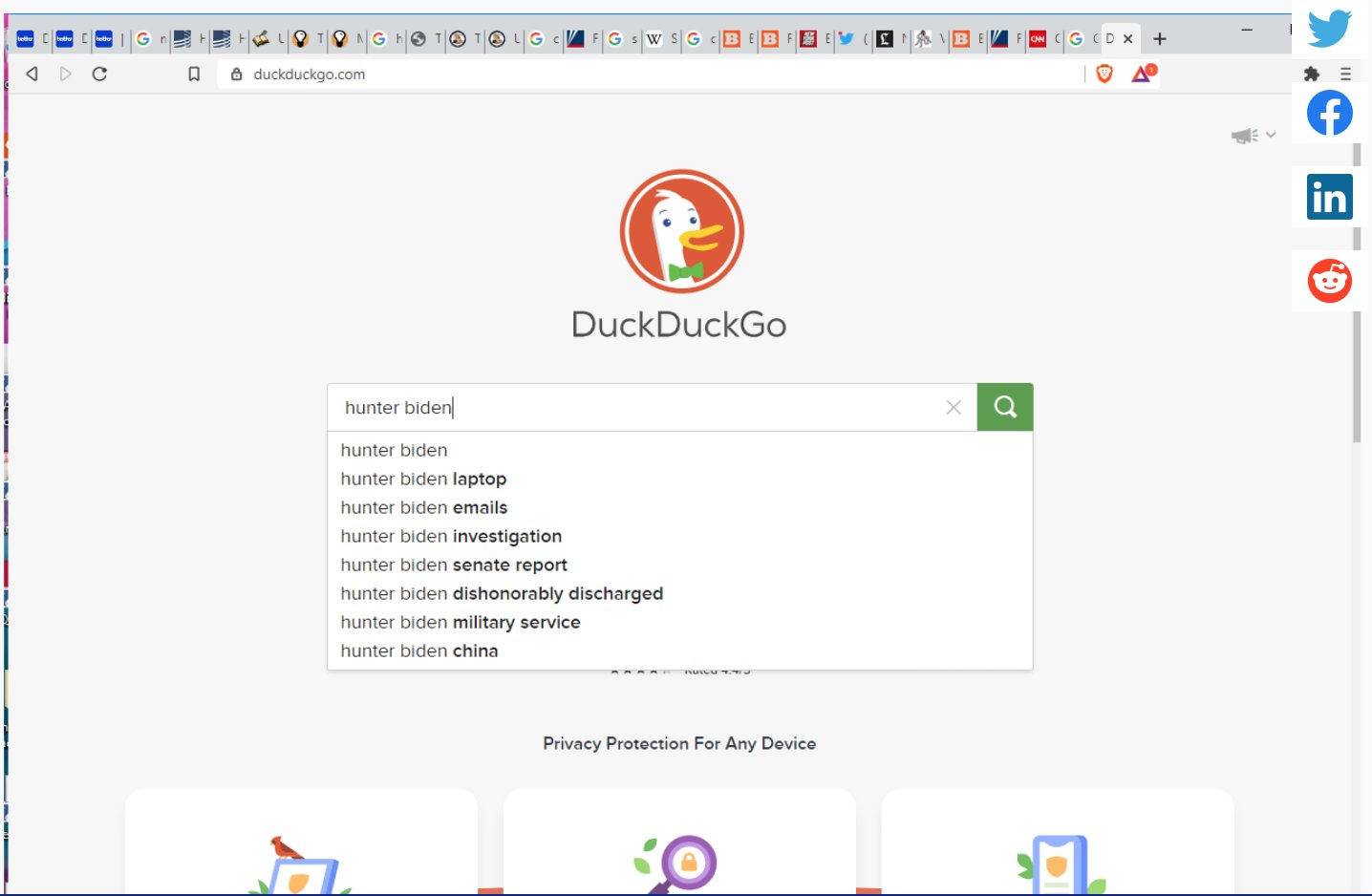Viewport: 1372px width, 896px height.
Task: Click the megaphone icon on the page
Action: (1244, 136)
